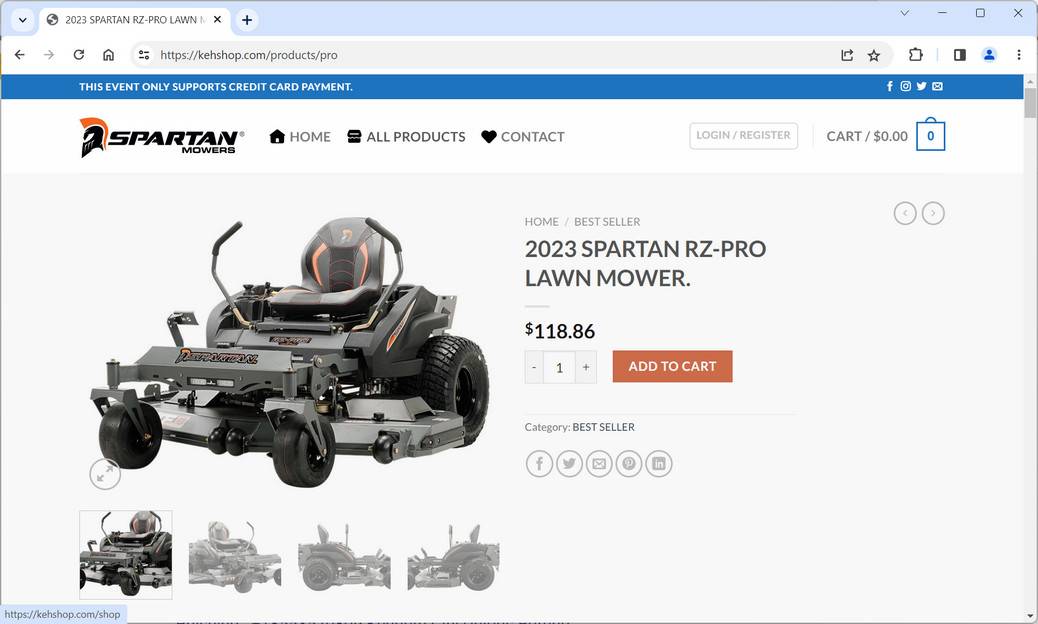1038x624 pixels.
Task: View site information icon in address bar
Action: pyautogui.click(x=144, y=55)
